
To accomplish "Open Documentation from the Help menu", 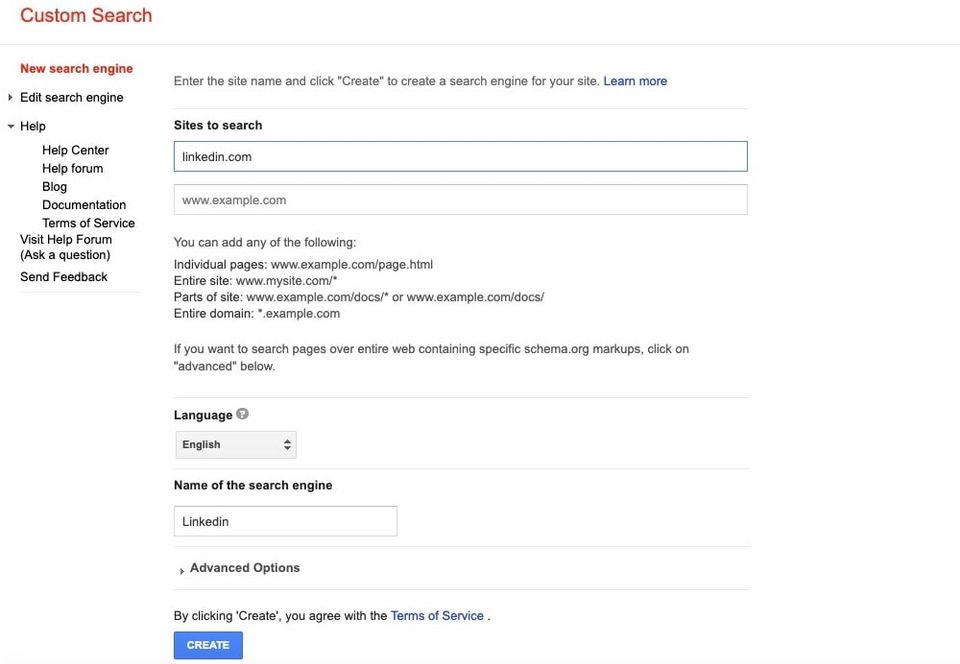I will point(84,205).
